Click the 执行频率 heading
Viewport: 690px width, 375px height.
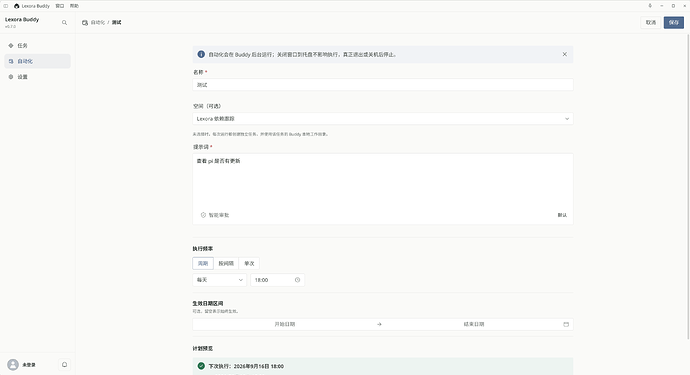pyautogui.click(x=203, y=249)
